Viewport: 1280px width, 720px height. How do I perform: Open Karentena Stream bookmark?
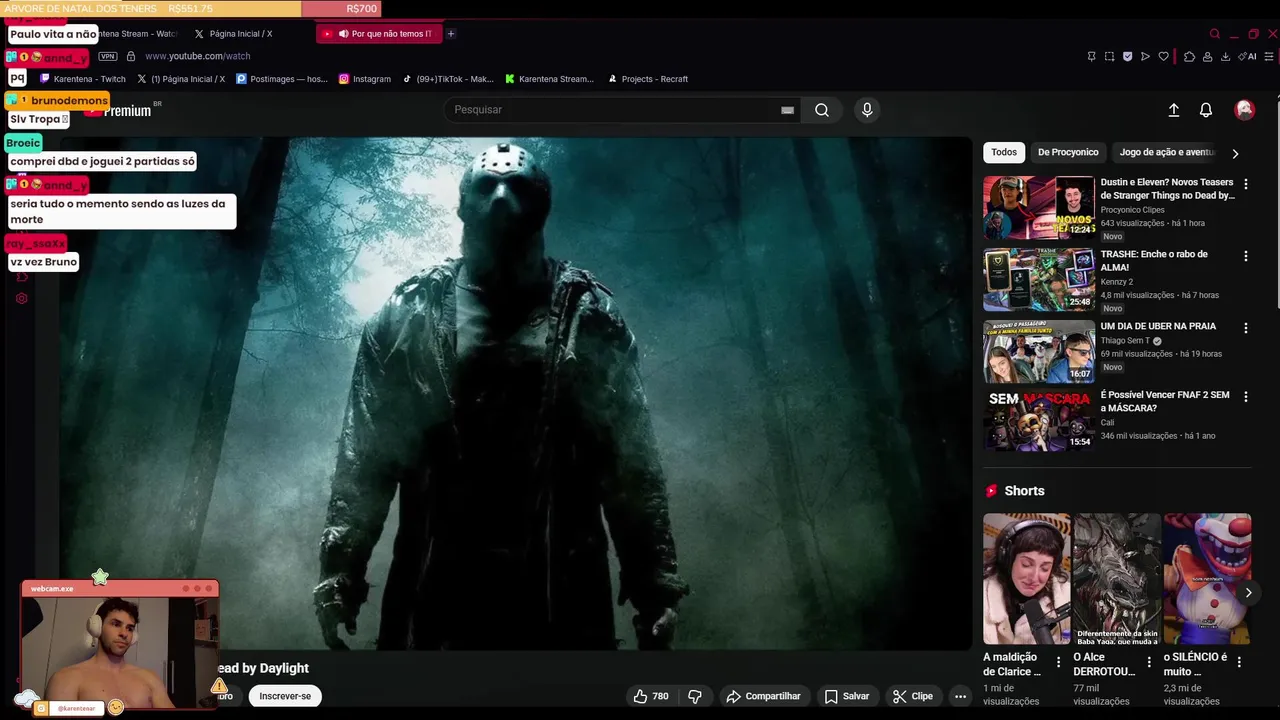pos(549,79)
